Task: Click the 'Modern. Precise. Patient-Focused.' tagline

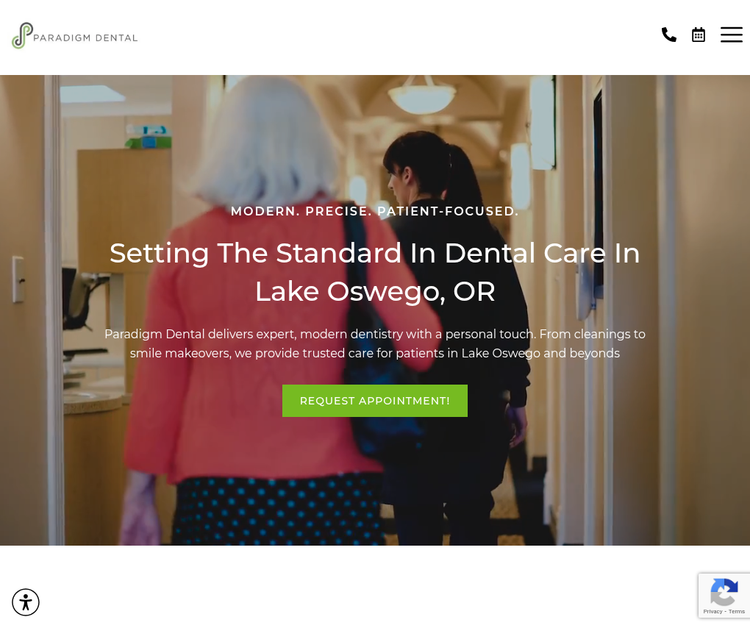Action: (x=375, y=211)
